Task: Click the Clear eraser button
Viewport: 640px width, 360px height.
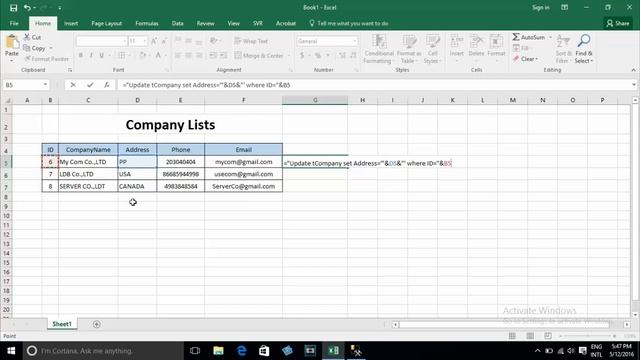Action: point(526,59)
